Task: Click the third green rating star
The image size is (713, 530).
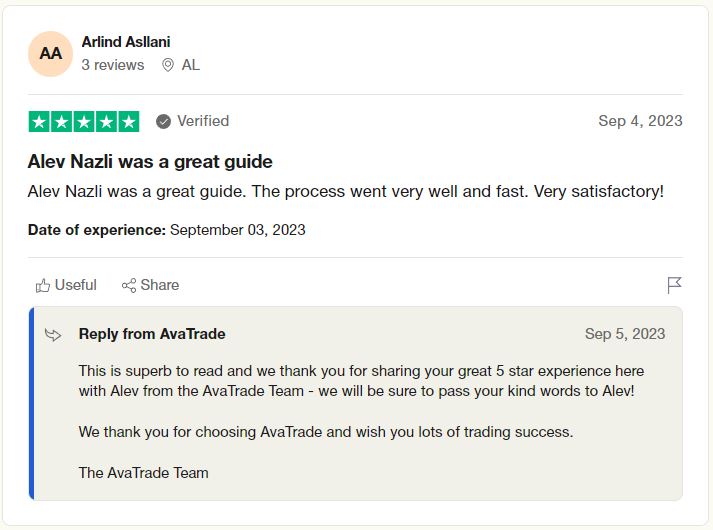Action: pos(84,122)
